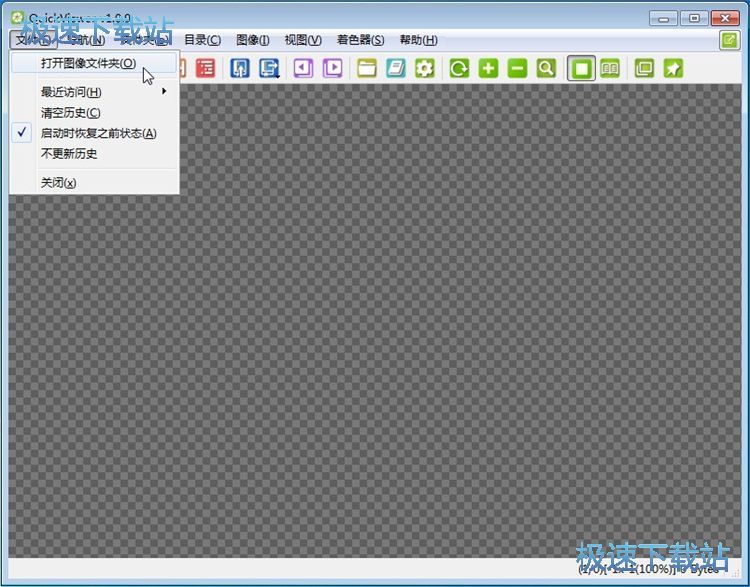The width and height of the screenshot is (750, 587).
Task: Go to previous page with purple left arrow
Action: click(x=303, y=68)
